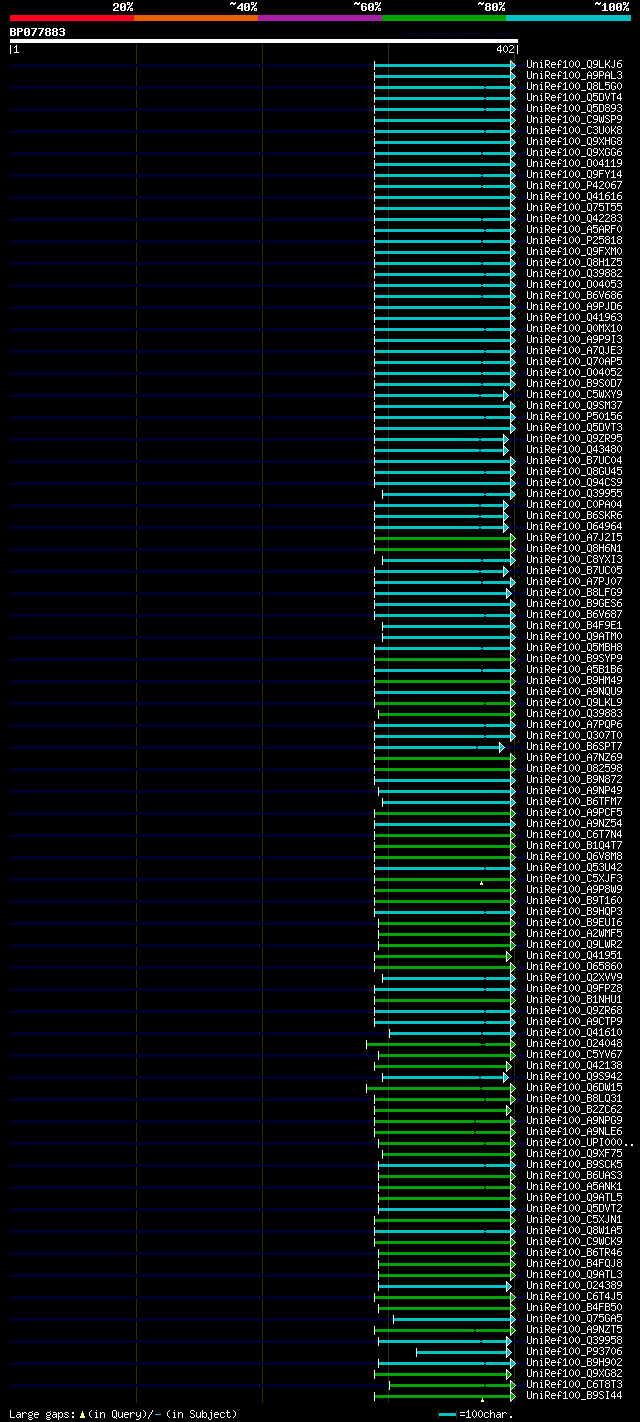Click the cyan alignment bar for C5WXY9

click(440, 395)
